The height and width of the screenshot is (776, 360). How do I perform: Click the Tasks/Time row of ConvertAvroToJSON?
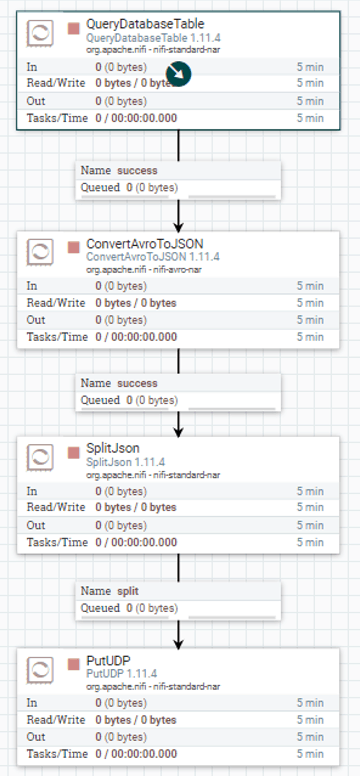(x=178, y=337)
